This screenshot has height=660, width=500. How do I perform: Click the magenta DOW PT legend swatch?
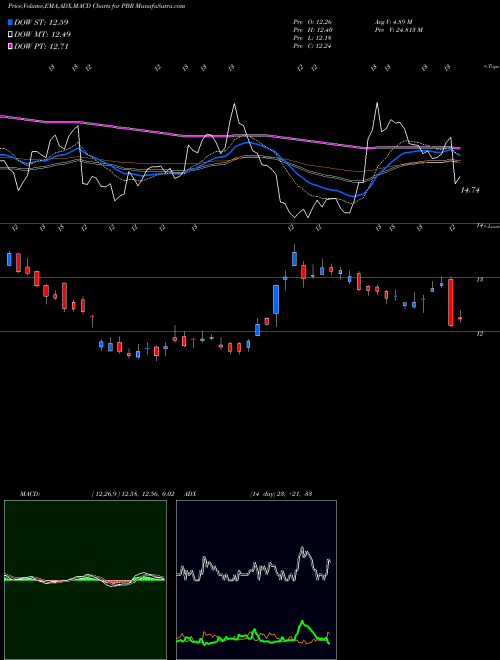10,47
